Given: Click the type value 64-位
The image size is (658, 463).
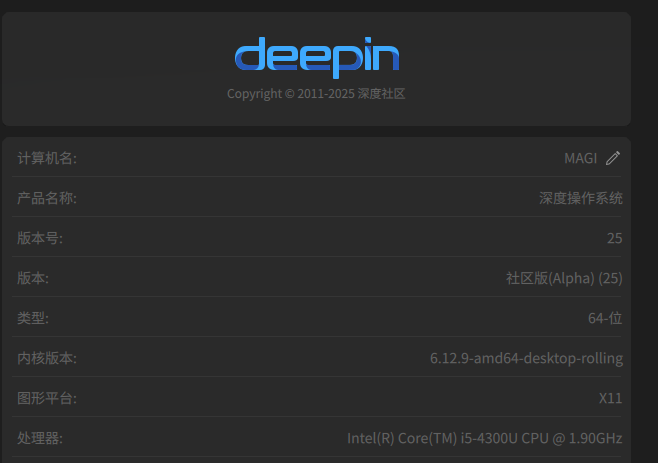Looking at the screenshot, I should click(x=605, y=318).
